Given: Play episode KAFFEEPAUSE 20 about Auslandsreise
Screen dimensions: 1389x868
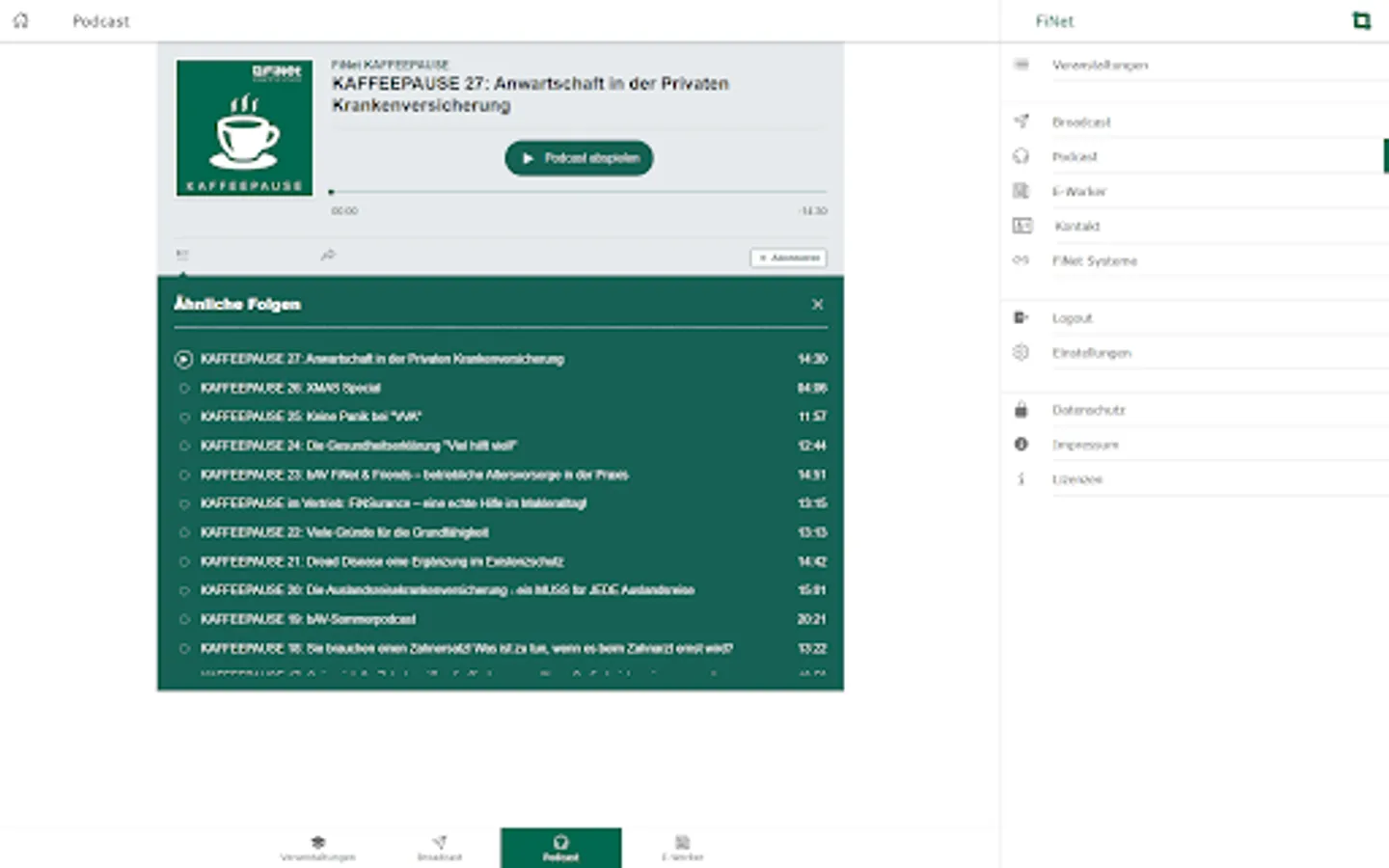Looking at the screenshot, I should tap(448, 590).
